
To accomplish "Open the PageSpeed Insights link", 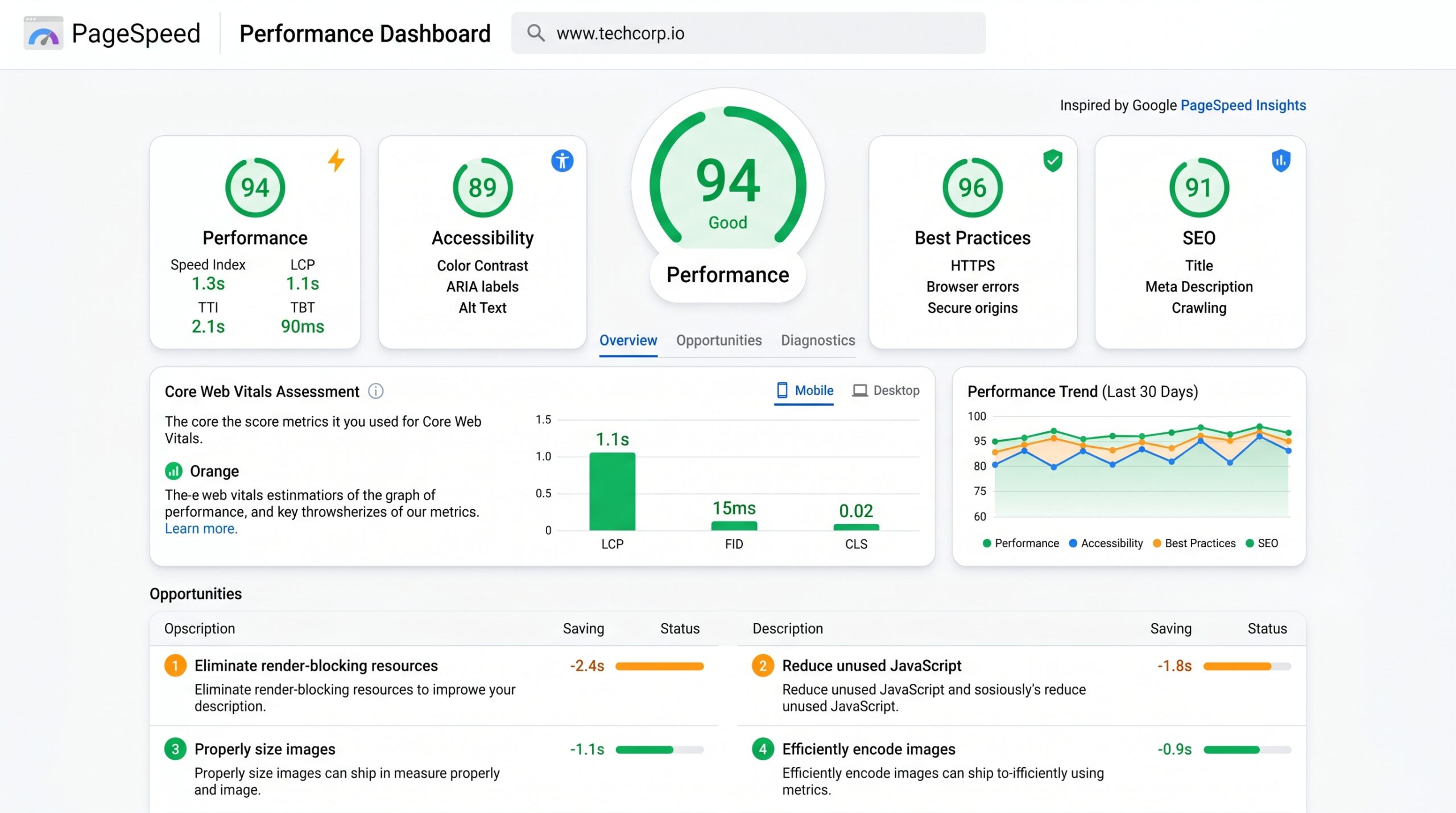I will [1243, 105].
